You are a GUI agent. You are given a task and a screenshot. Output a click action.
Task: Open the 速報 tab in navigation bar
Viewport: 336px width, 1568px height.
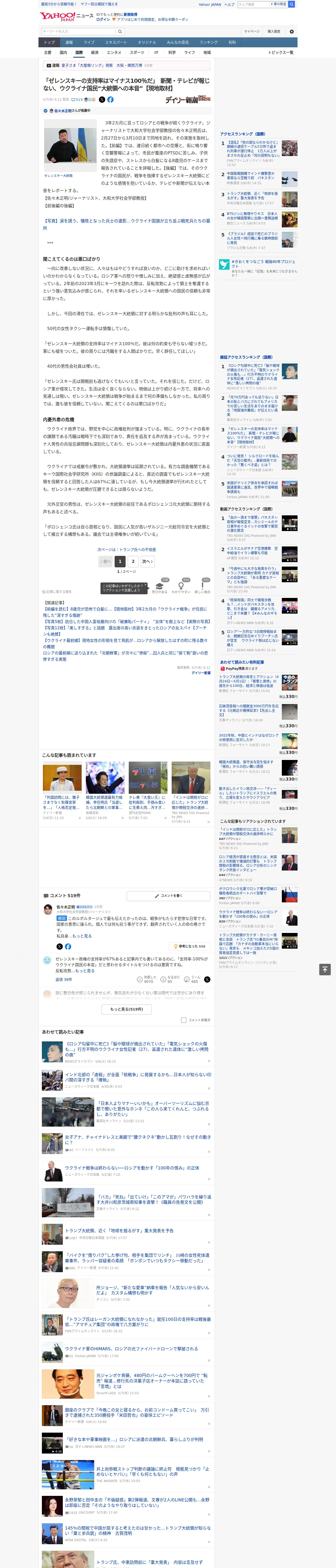point(69,43)
